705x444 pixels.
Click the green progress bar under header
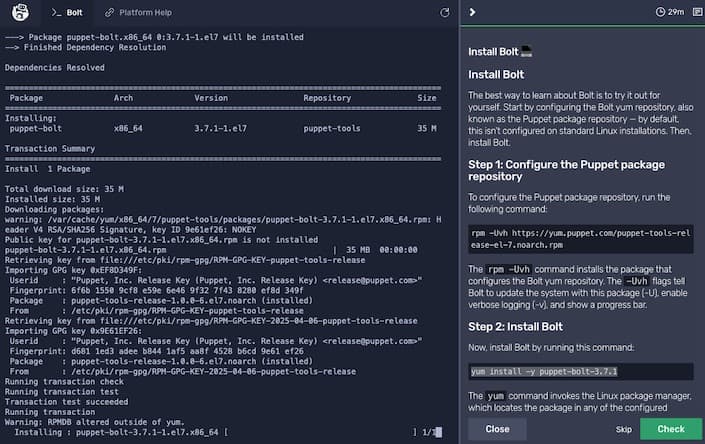click(580, 26)
